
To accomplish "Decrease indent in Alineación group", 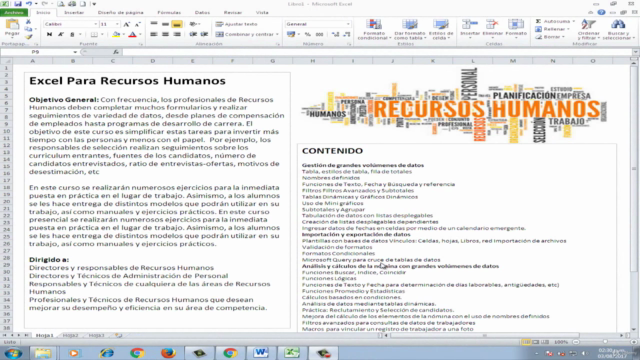I will pos(193,34).
